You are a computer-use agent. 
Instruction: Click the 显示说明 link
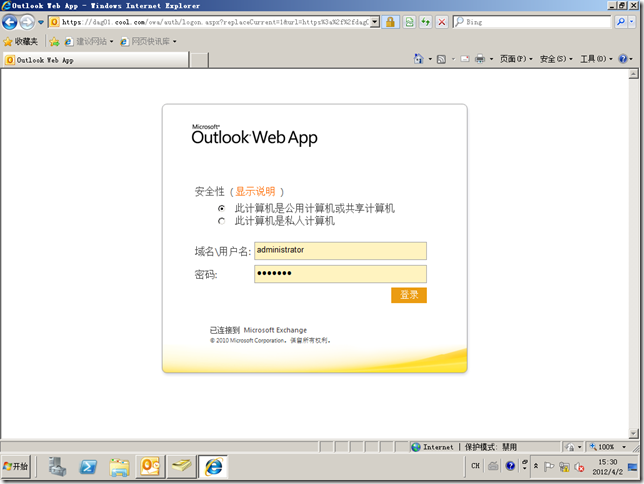tap(255, 191)
